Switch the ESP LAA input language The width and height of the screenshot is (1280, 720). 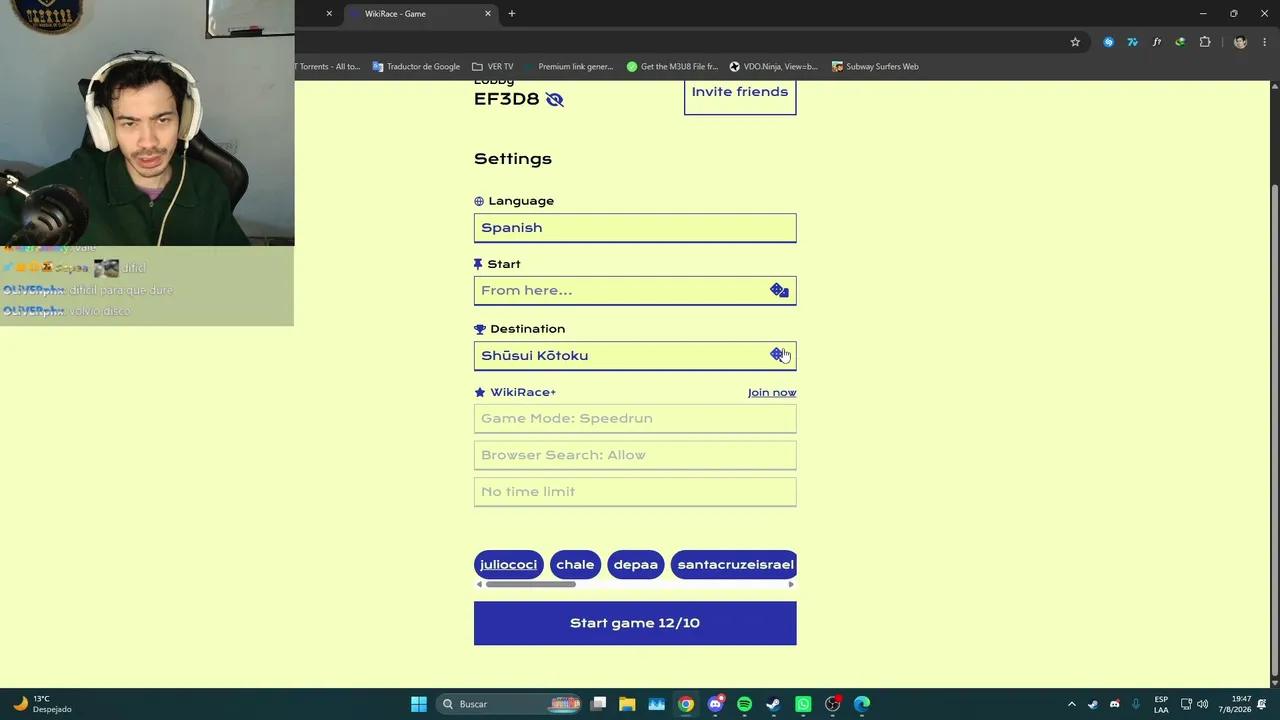pyautogui.click(x=1161, y=704)
